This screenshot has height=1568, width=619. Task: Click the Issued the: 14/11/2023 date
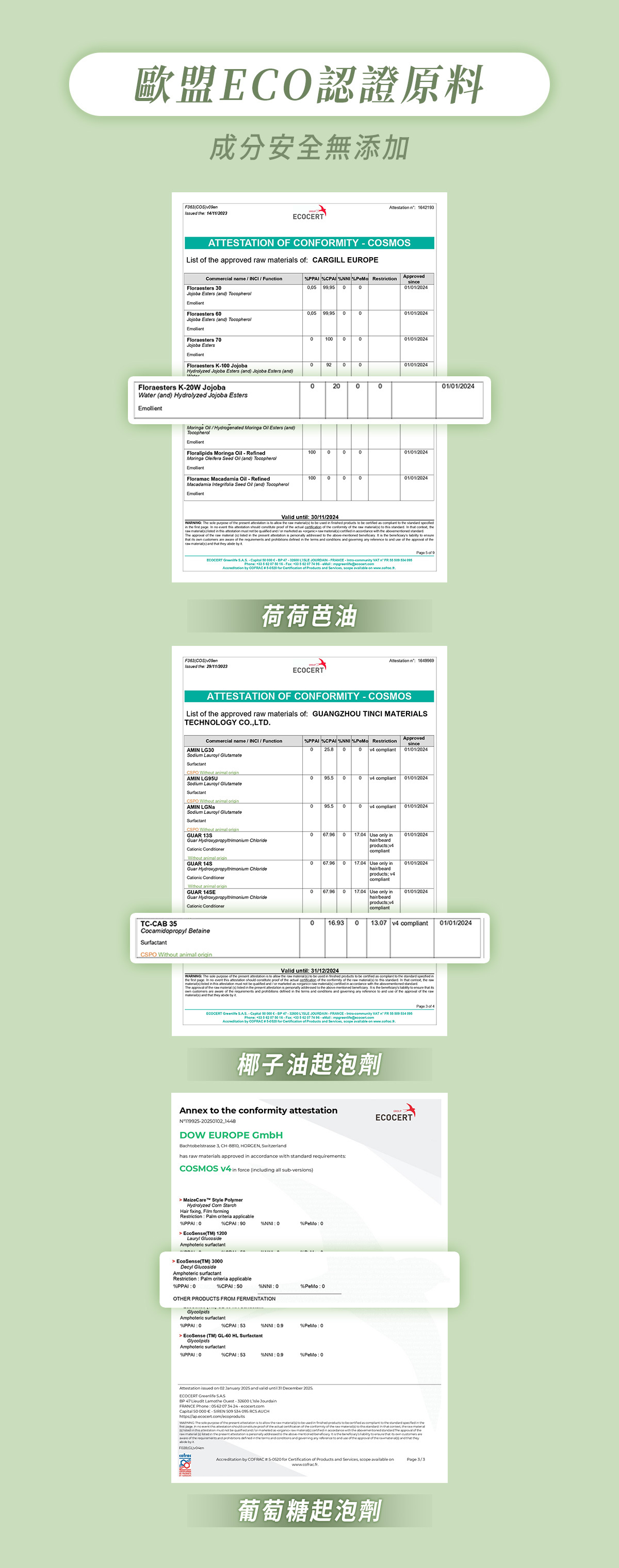(206, 213)
